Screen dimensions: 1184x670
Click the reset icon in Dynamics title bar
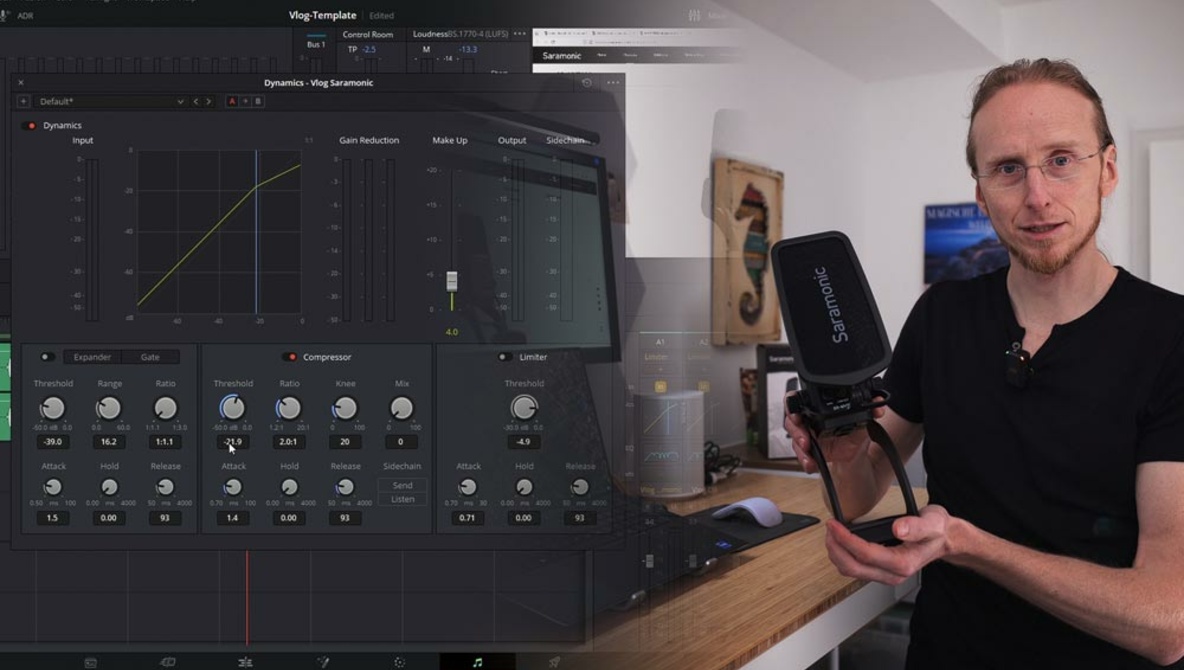(x=587, y=82)
